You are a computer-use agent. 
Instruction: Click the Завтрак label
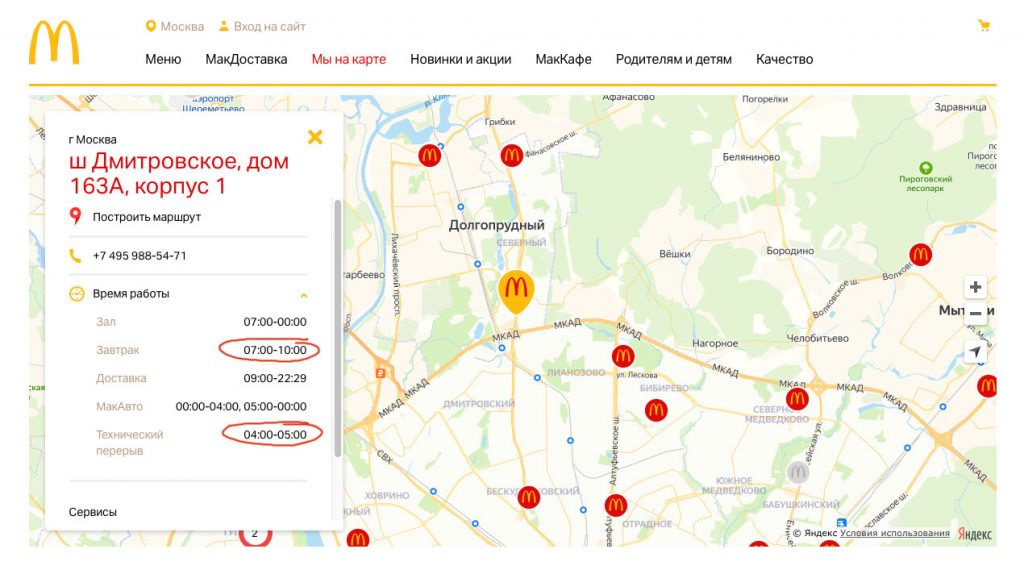118,350
